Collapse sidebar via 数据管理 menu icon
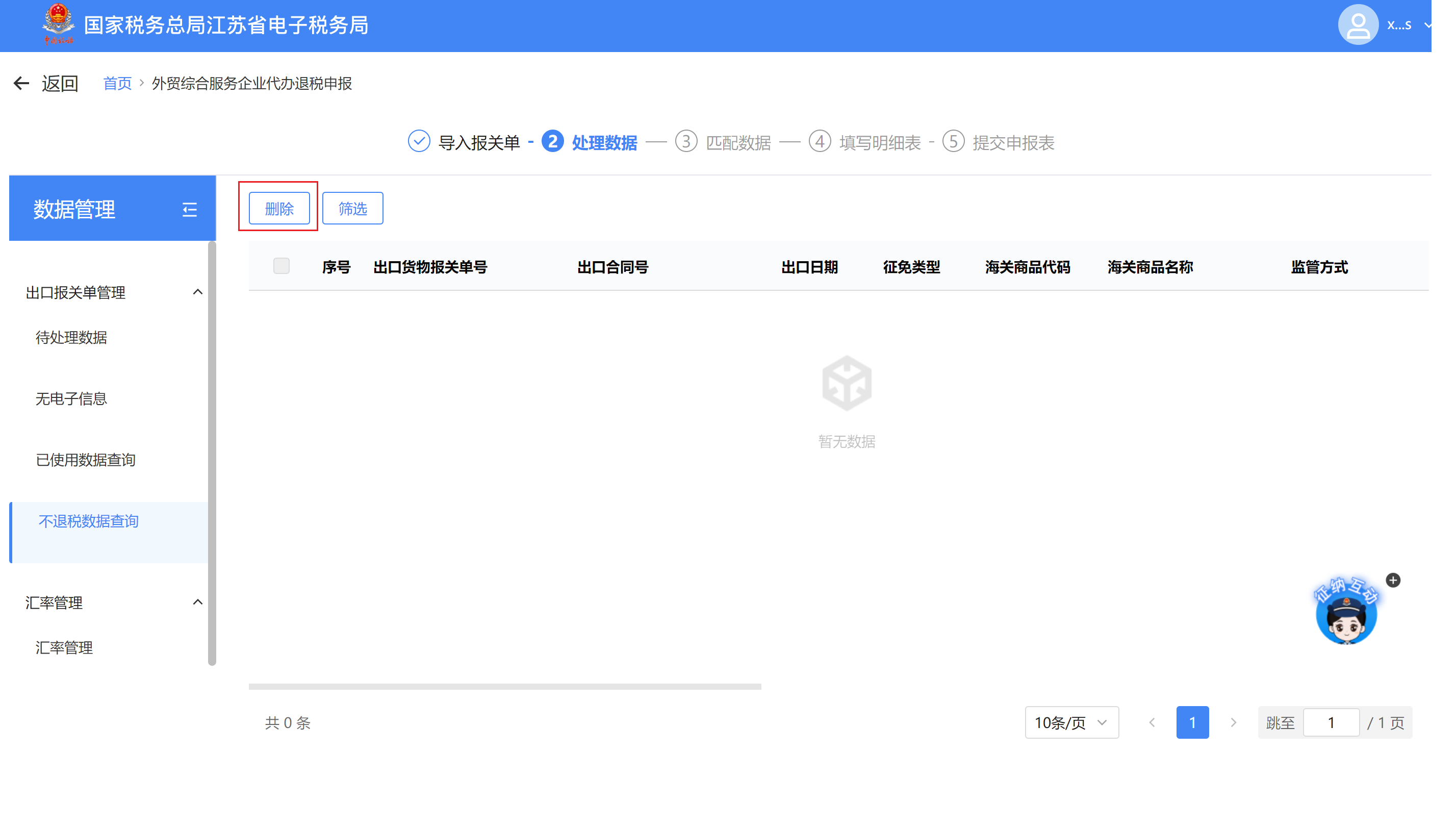Image resolution: width=1456 pixels, height=827 pixels. (x=190, y=210)
